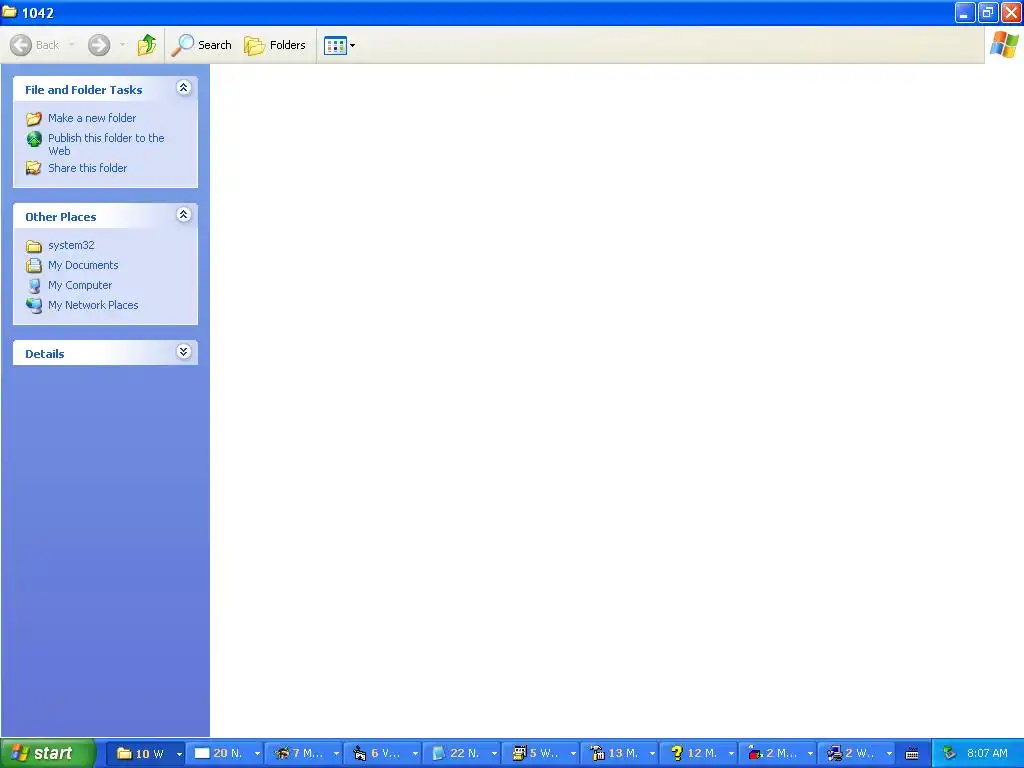Click the Share this folder icon
1024x768 pixels.
[34, 168]
